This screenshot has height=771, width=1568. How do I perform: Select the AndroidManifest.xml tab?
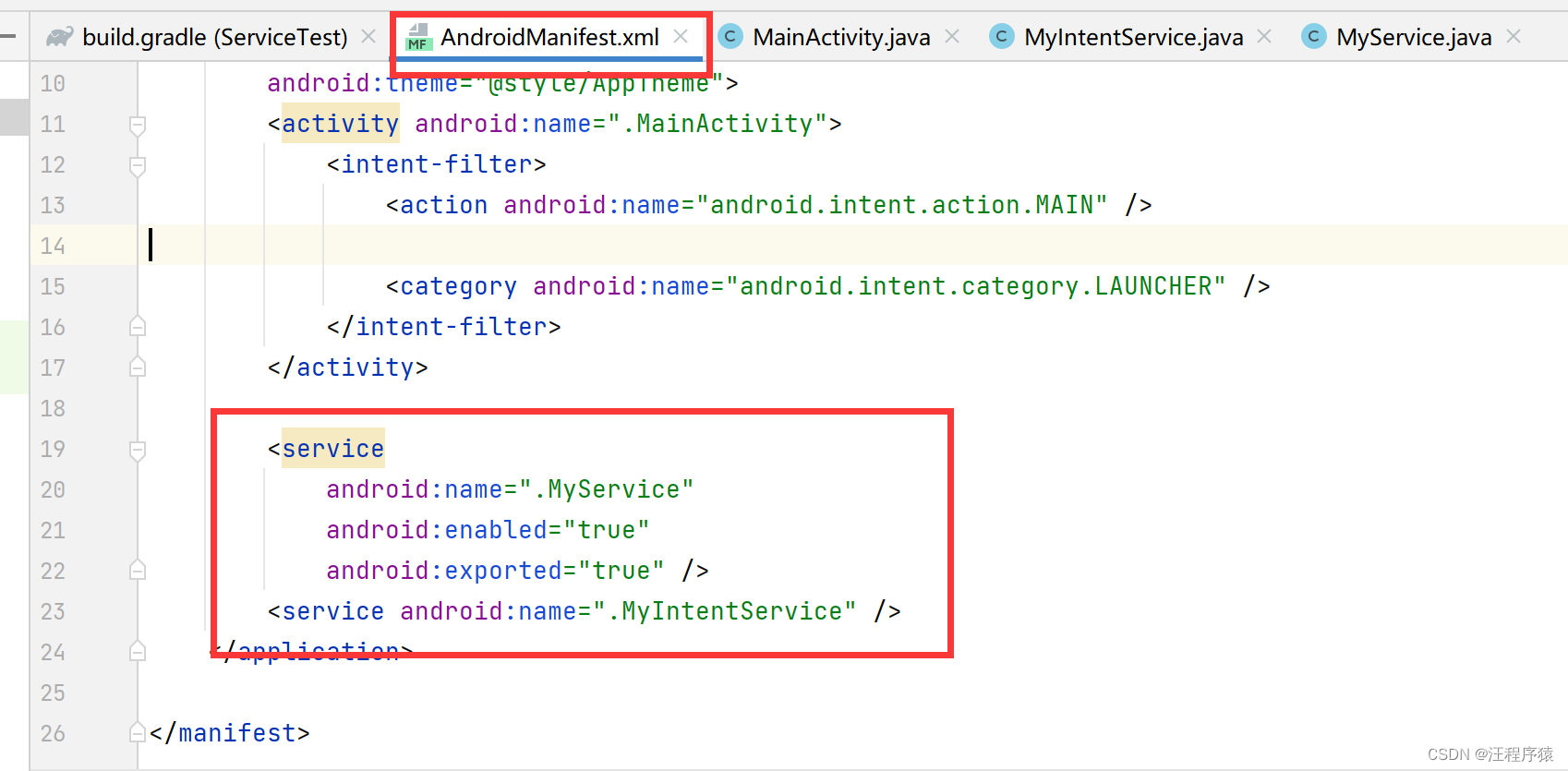pyautogui.click(x=549, y=37)
